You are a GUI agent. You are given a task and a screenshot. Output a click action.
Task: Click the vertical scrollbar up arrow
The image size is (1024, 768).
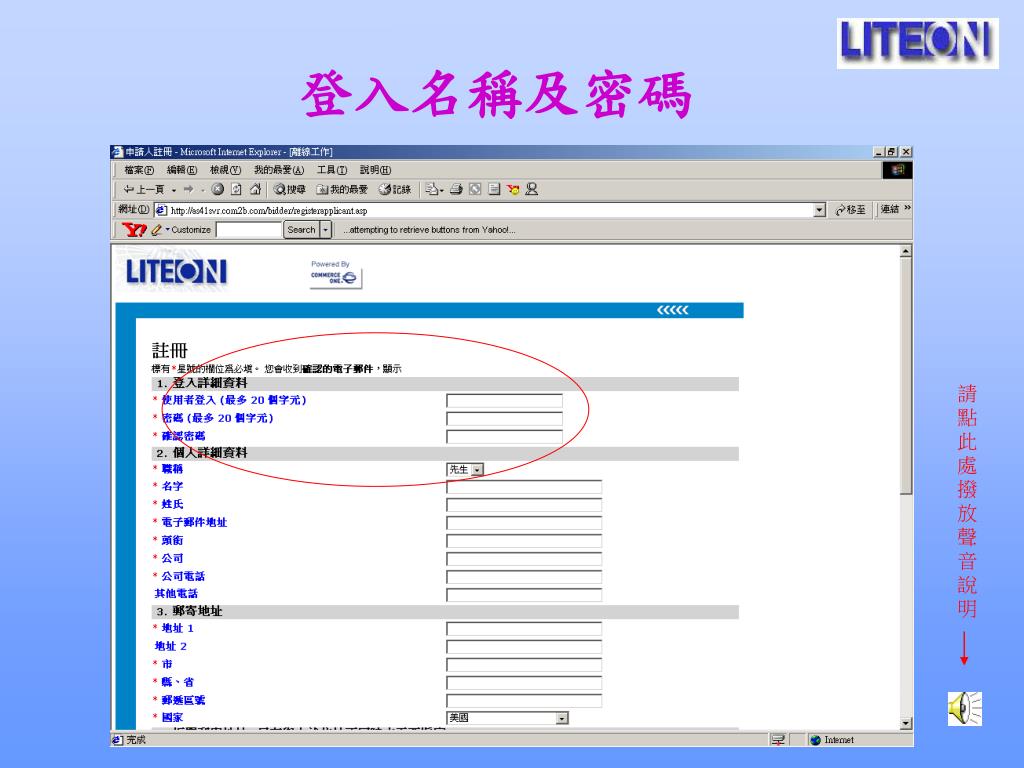click(x=906, y=251)
